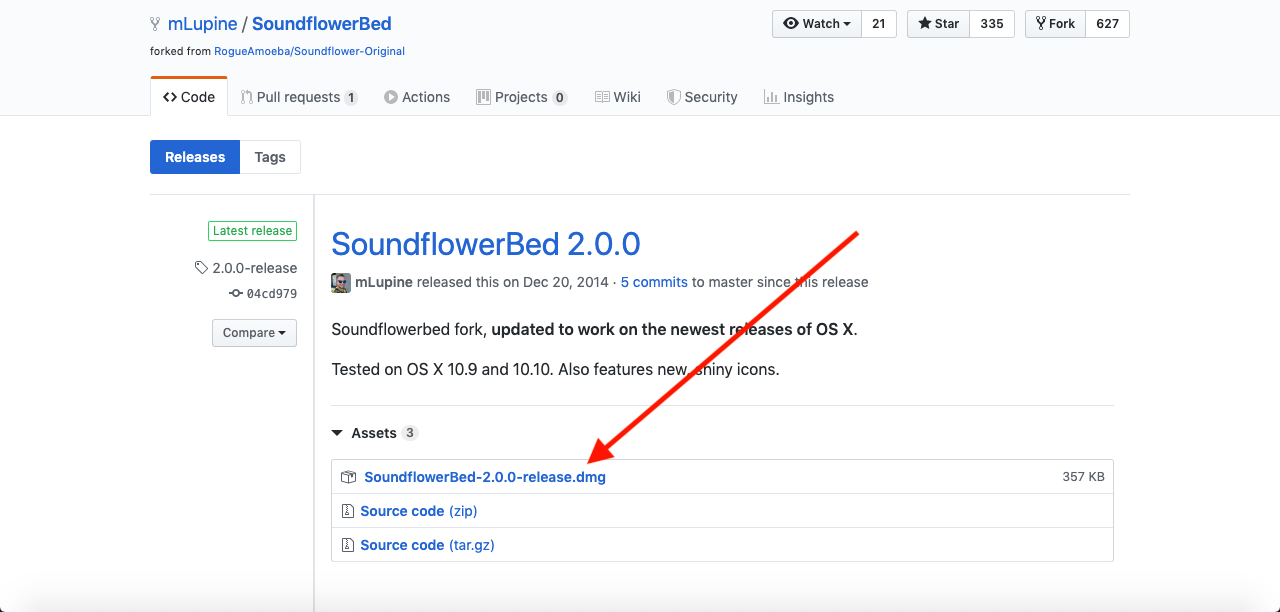The height and width of the screenshot is (612, 1280).
Task: Download Source code (zip)
Action: tap(419, 511)
